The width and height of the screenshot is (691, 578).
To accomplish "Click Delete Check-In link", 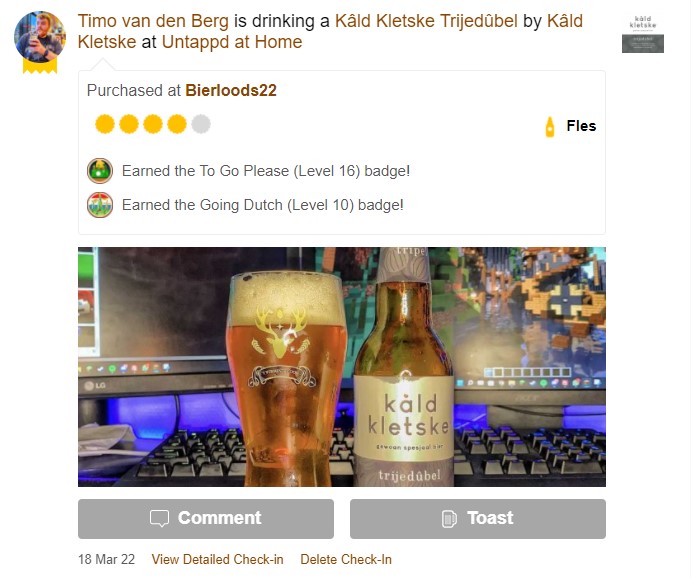I will [x=346, y=559].
